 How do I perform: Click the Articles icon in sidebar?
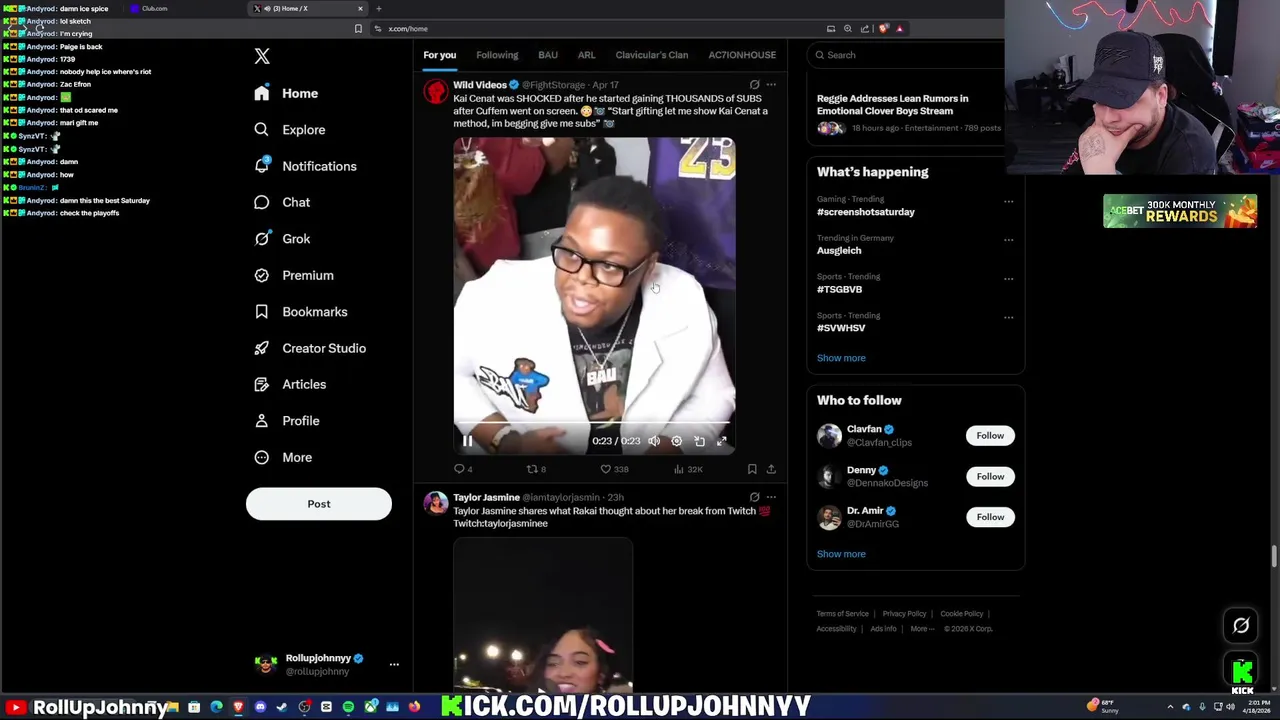tap(262, 384)
